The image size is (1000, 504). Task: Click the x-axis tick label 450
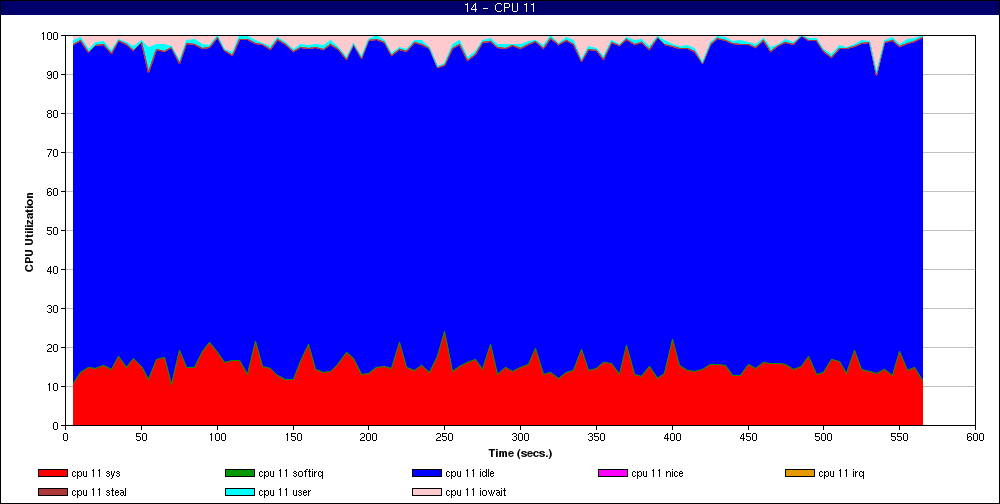click(747, 437)
